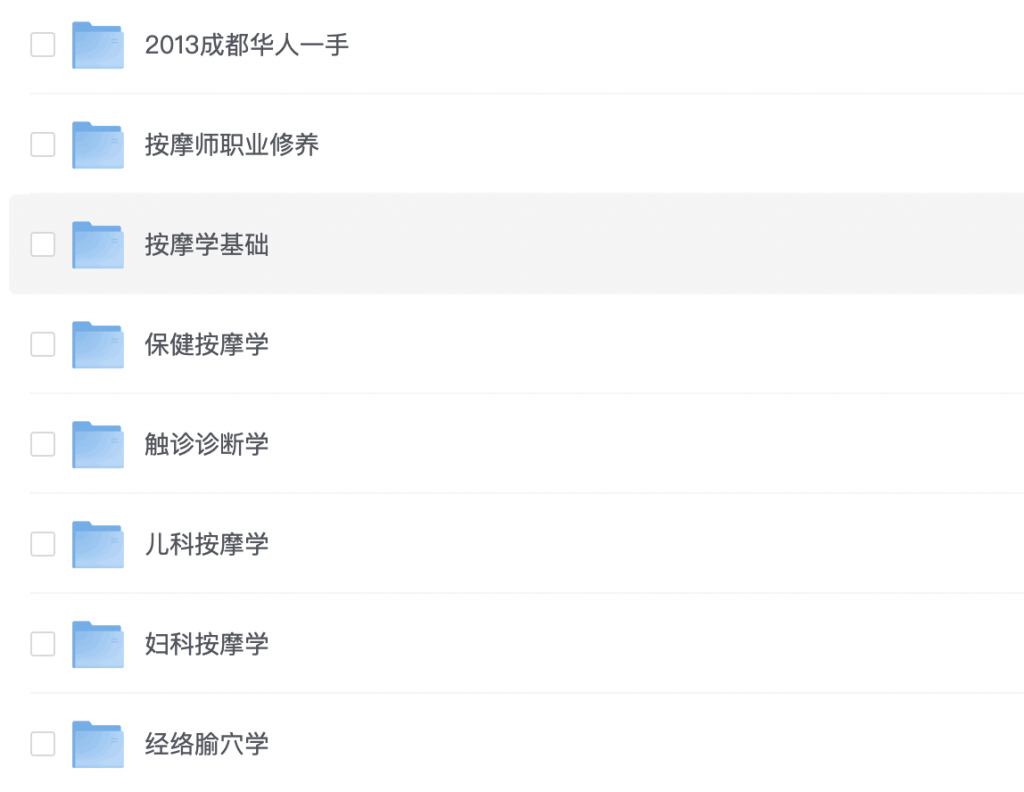Open the 儿科按摩学 folder icon
The height and width of the screenshot is (792, 1024).
click(x=97, y=545)
